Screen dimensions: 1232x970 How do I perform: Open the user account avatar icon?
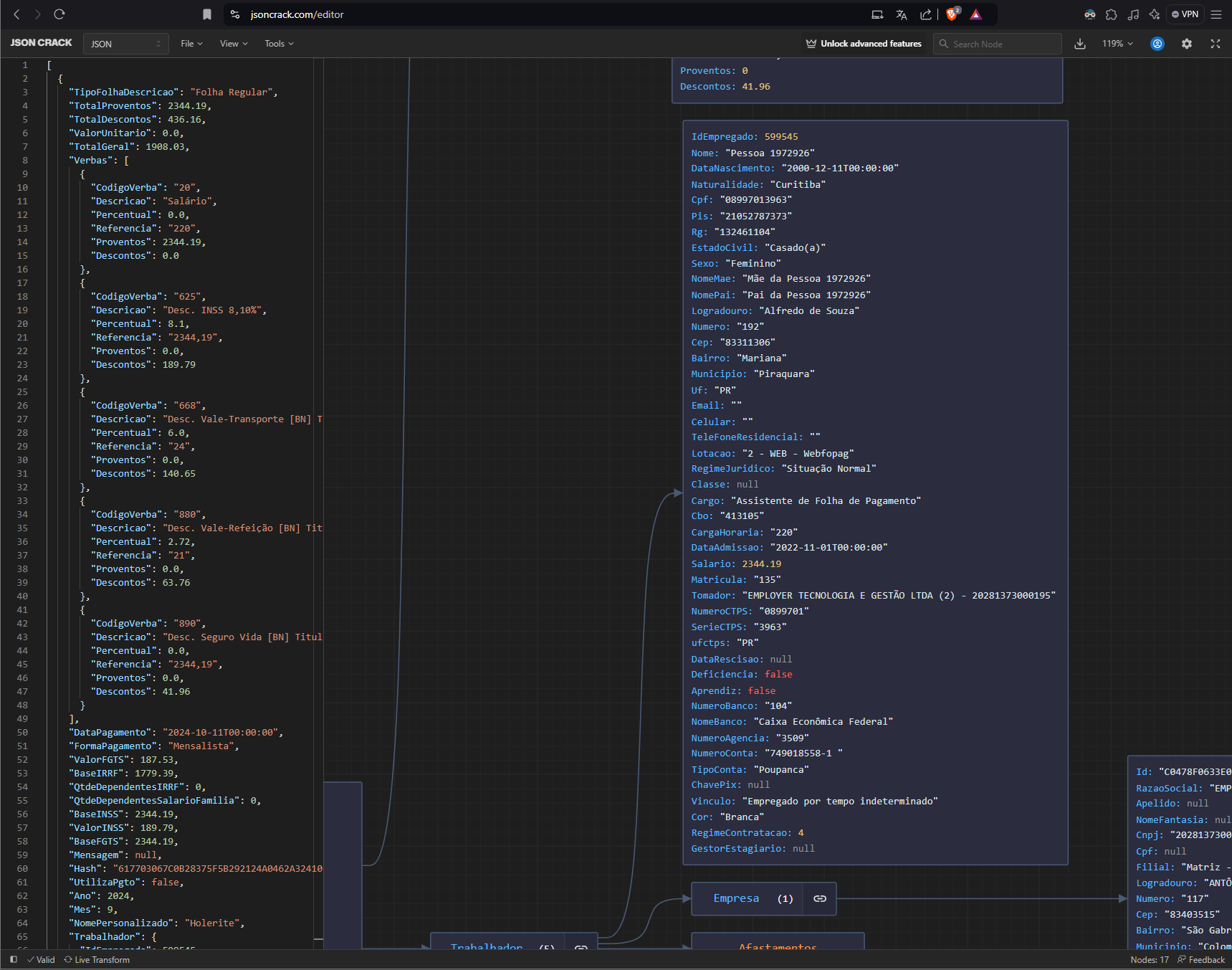[x=1157, y=44]
